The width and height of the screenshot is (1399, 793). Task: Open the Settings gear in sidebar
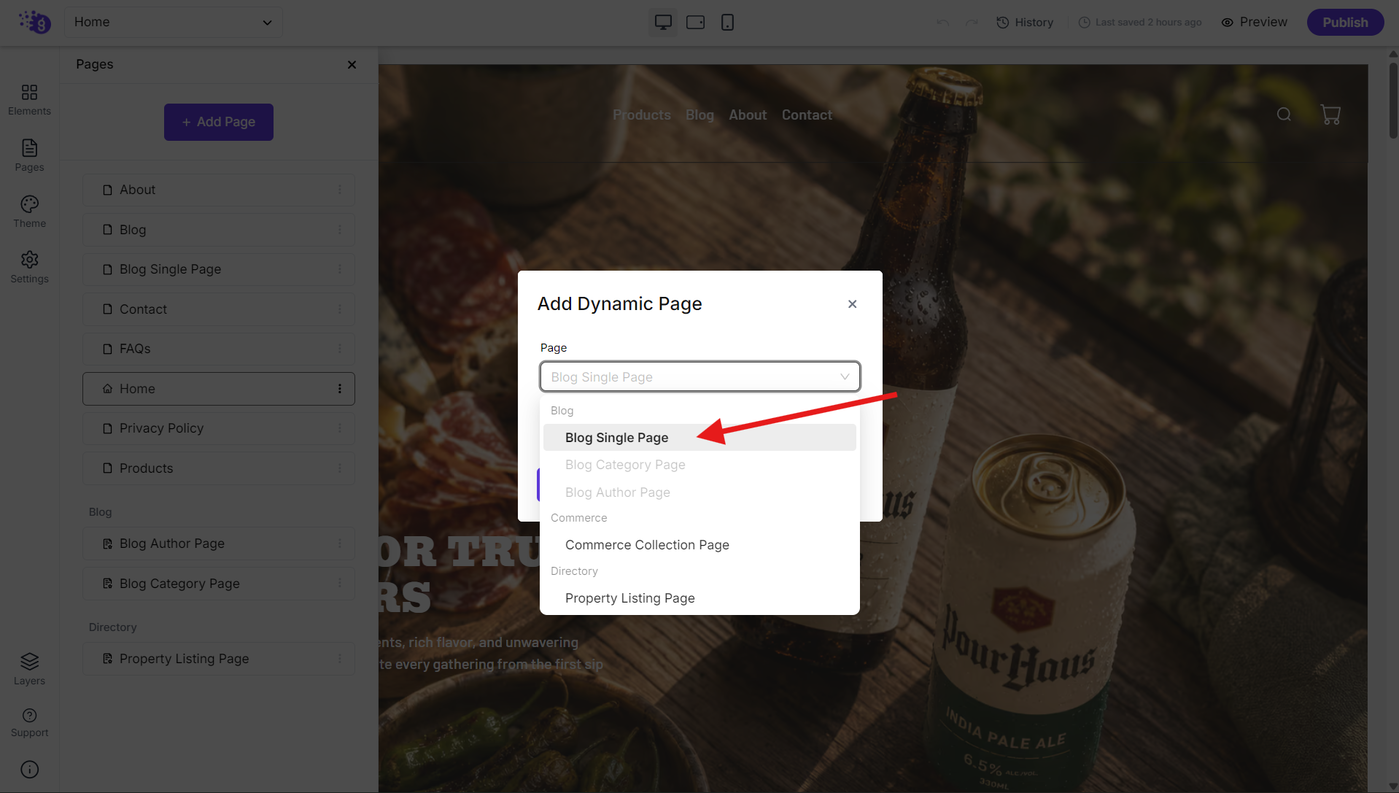(x=29, y=267)
